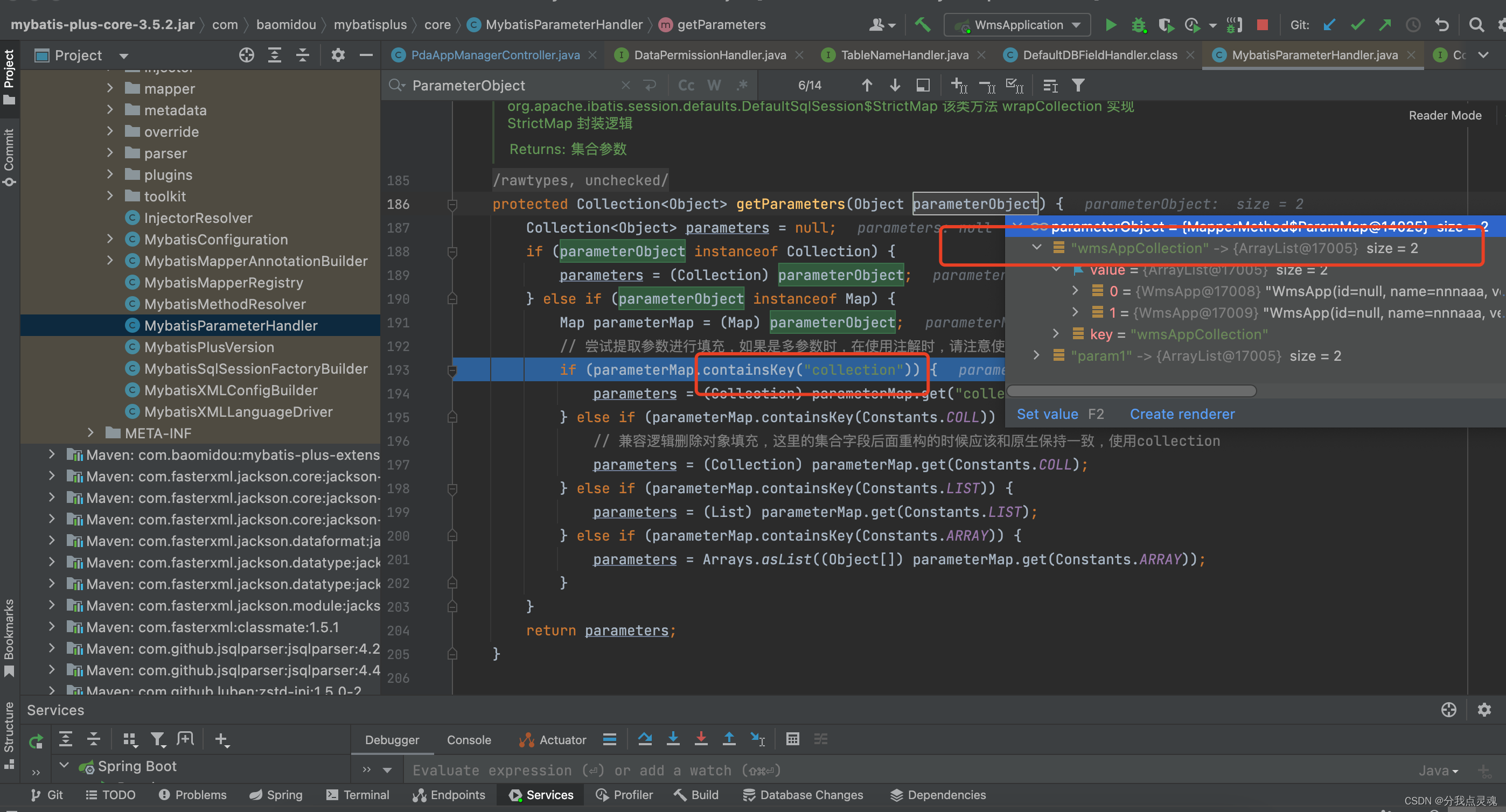Click the Set value button

point(1047,414)
